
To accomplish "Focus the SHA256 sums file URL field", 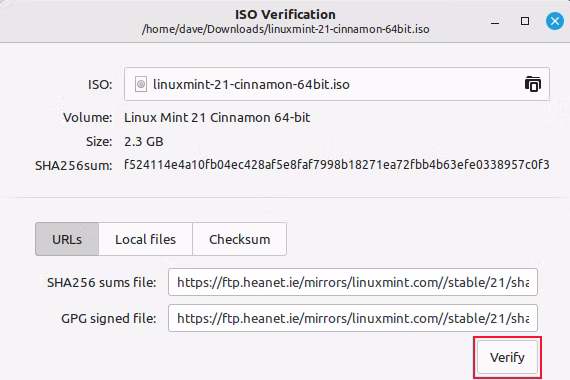I will pos(353,282).
